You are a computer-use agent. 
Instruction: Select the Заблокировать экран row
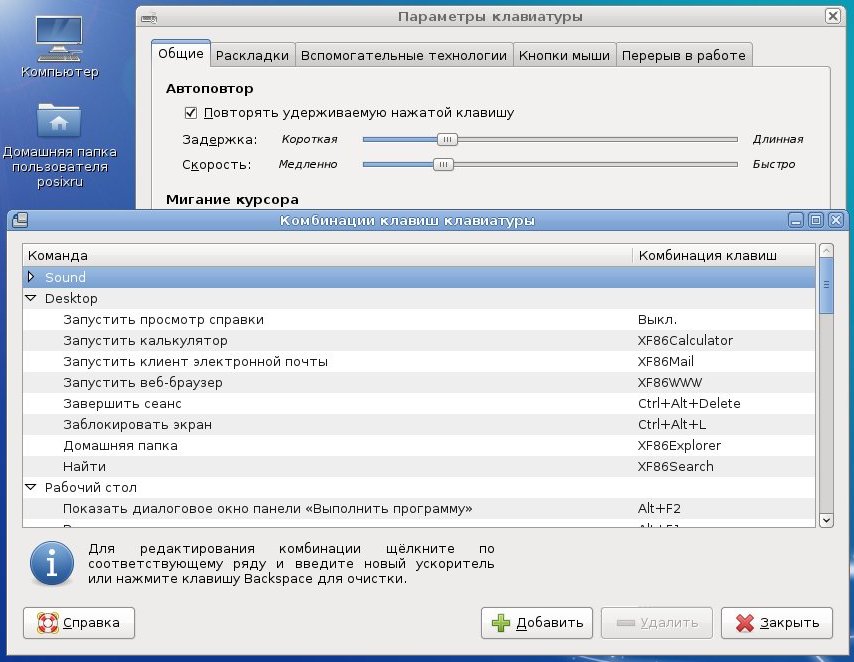point(419,424)
